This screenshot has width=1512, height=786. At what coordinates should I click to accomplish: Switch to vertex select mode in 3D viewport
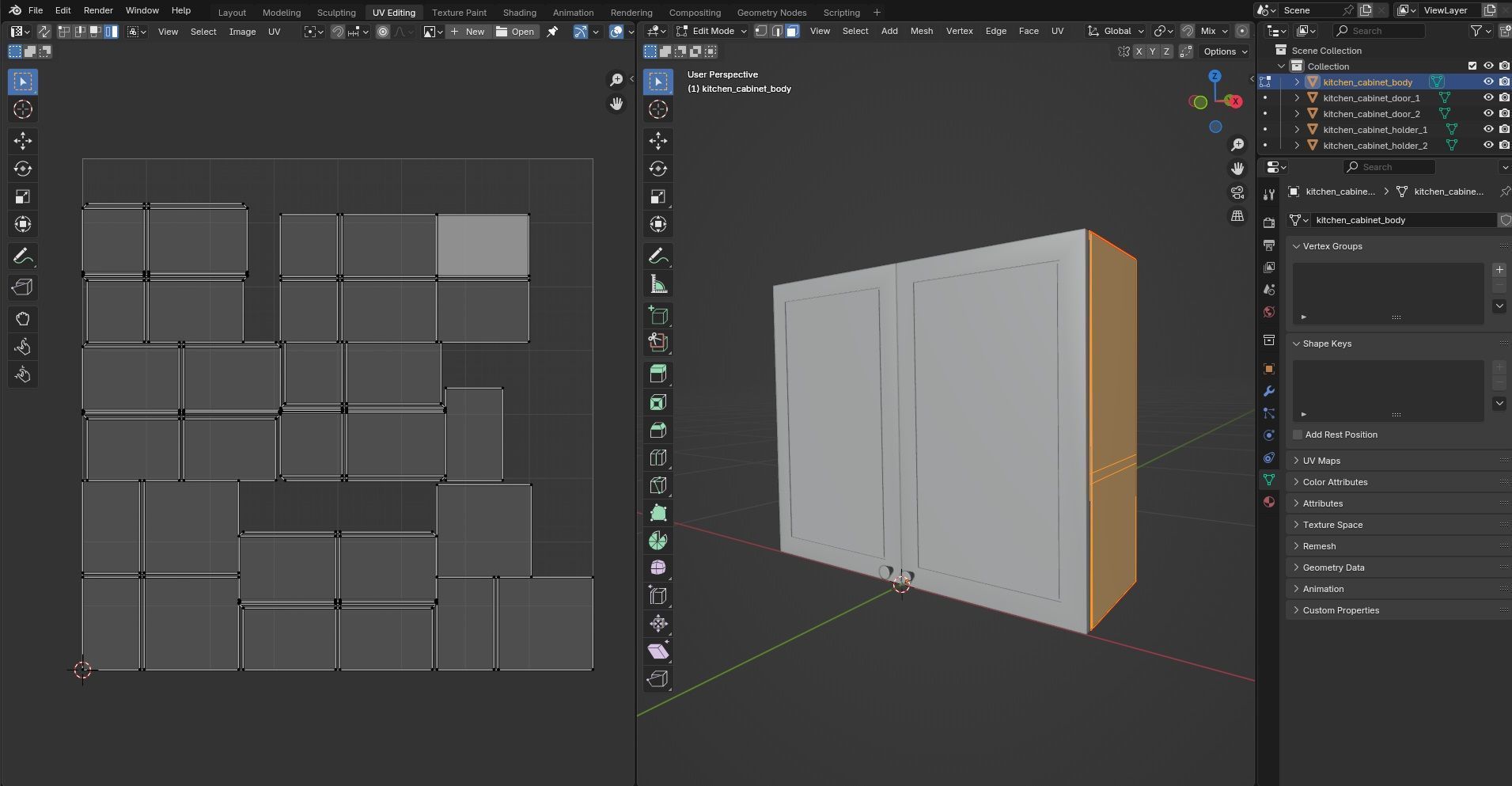point(761,31)
